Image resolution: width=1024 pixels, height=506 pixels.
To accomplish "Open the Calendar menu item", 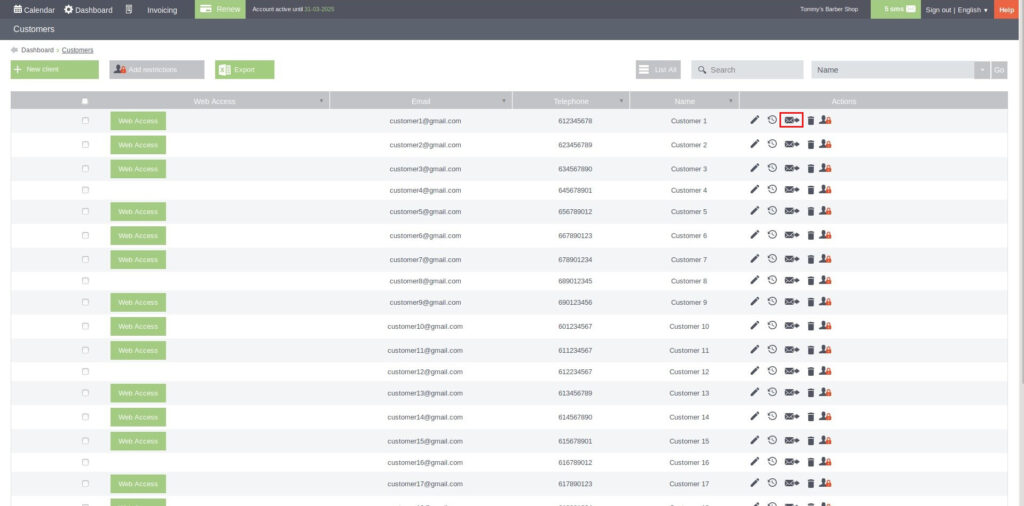I will (x=34, y=10).
